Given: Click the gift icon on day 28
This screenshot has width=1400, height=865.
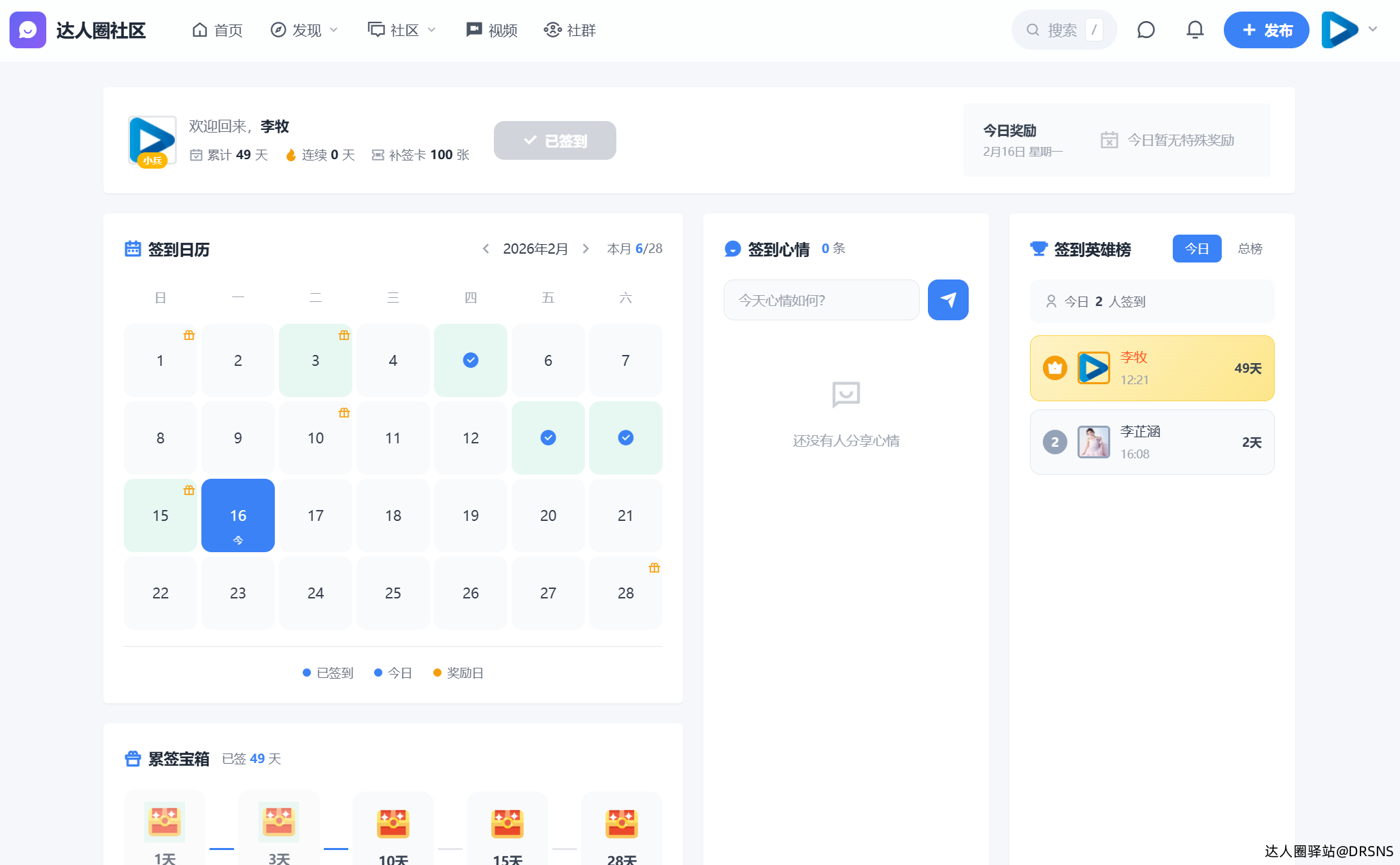Looking at the screenshot, I should point(654,568).
